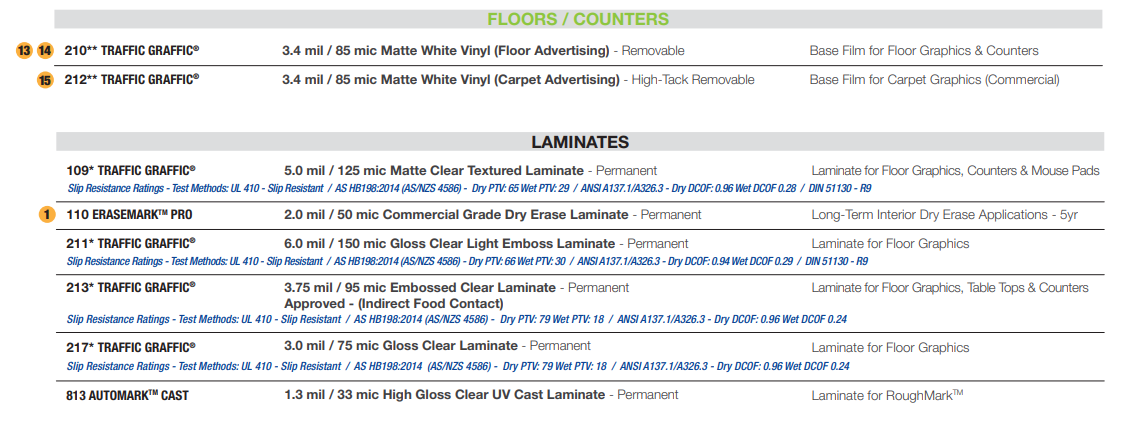1128x441 pixels.
Task: Click the orange number 15 badge
Action: (45, 80)
